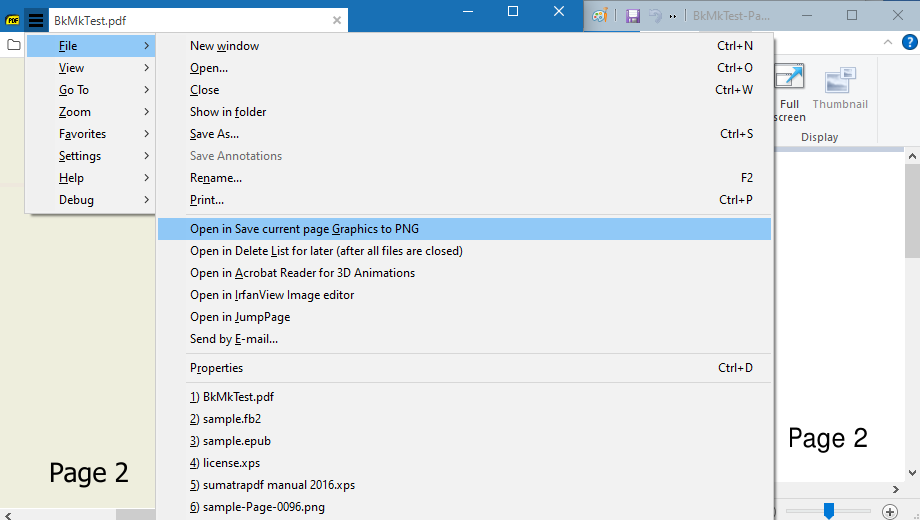
Task: Select Show in folder
Action: tap(464, 112)
